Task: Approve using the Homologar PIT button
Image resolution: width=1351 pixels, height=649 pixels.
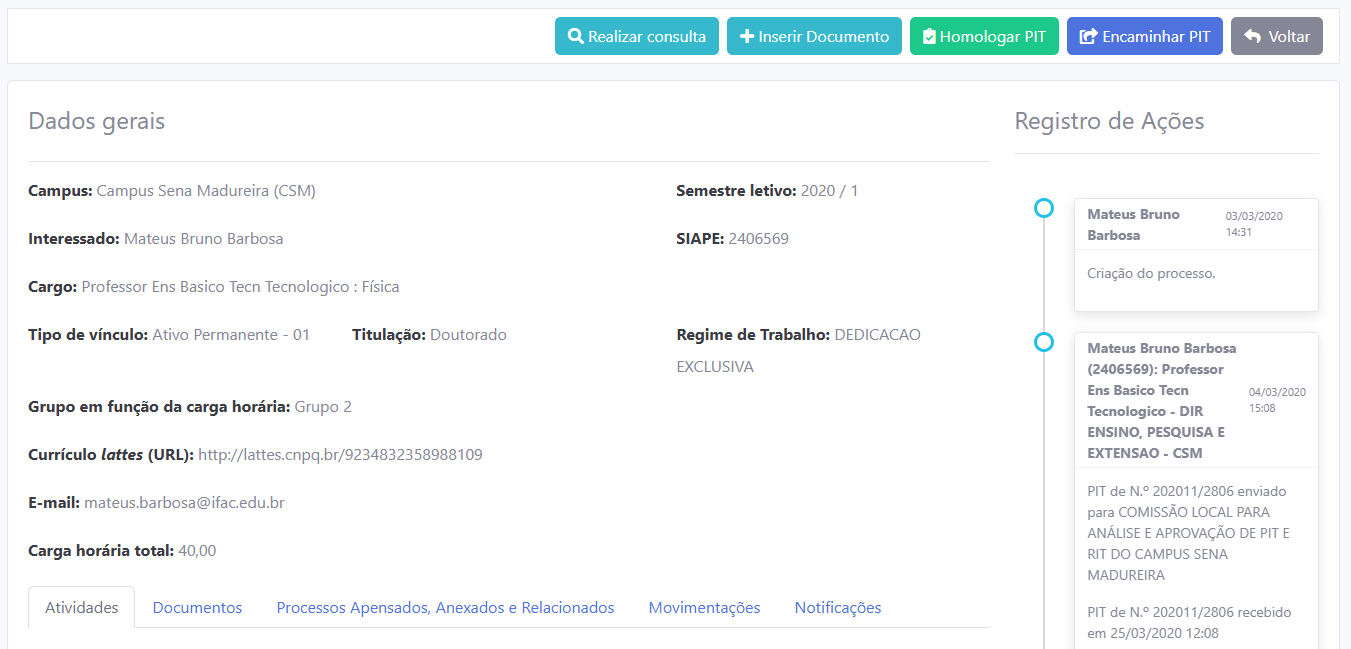Action: point(984,37)
